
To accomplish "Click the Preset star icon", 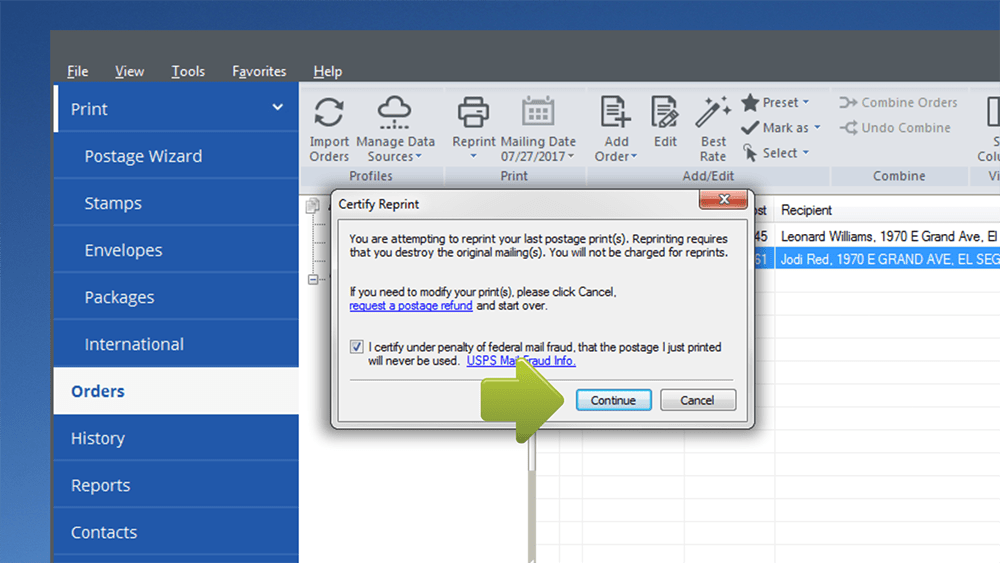I will [x=750, y=102].
